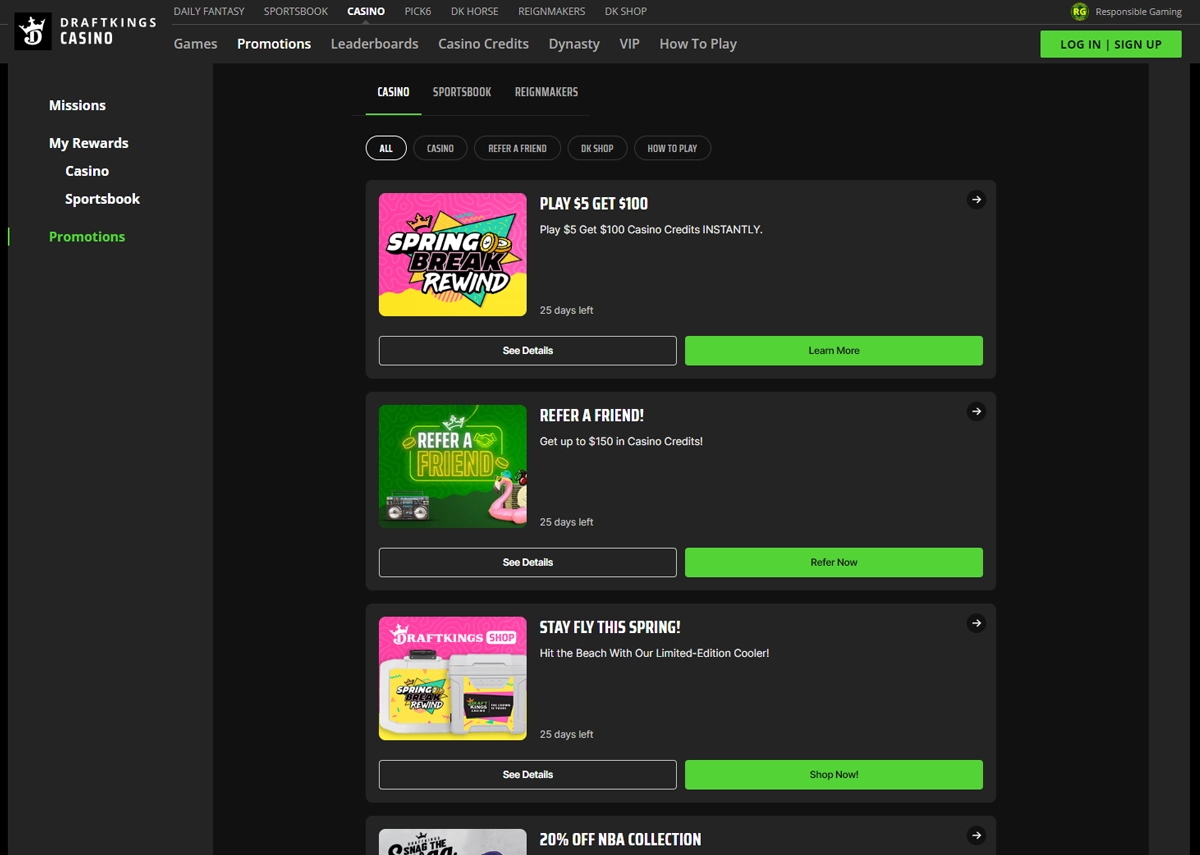Visit DK Shop in the top product bar

pos(626,12)
